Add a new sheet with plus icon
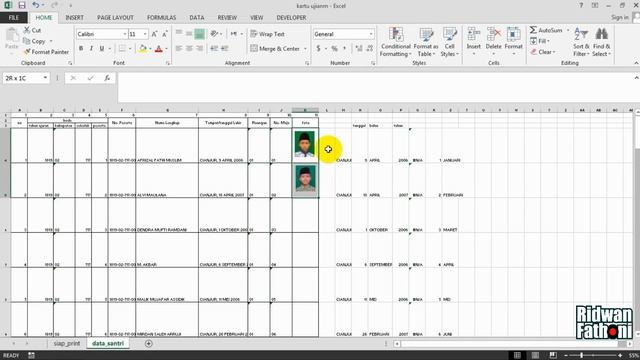This screenshot has height=360, width=640. [149, 344]
